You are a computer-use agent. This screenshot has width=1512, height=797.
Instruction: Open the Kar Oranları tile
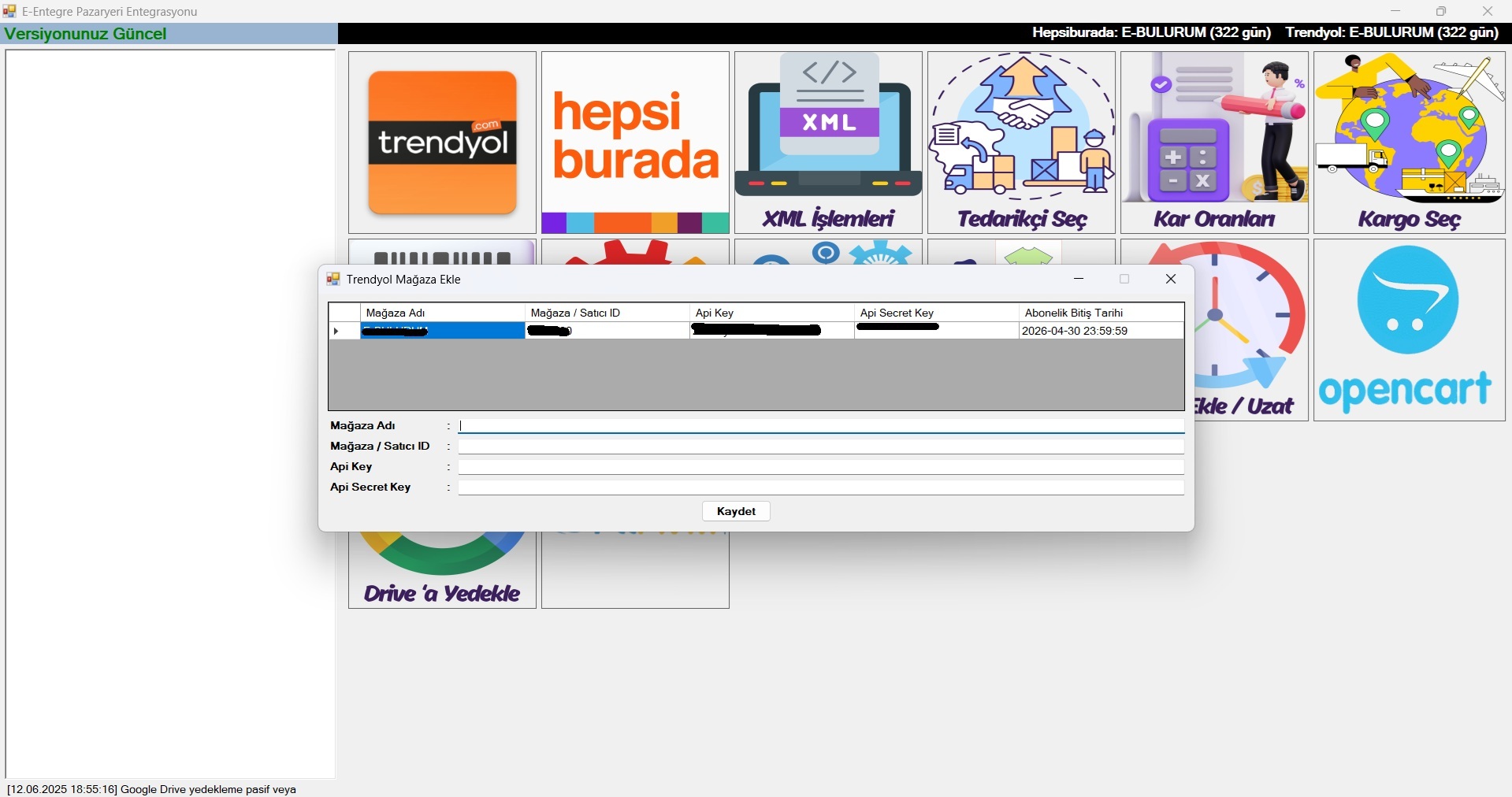coord(1214,143)
